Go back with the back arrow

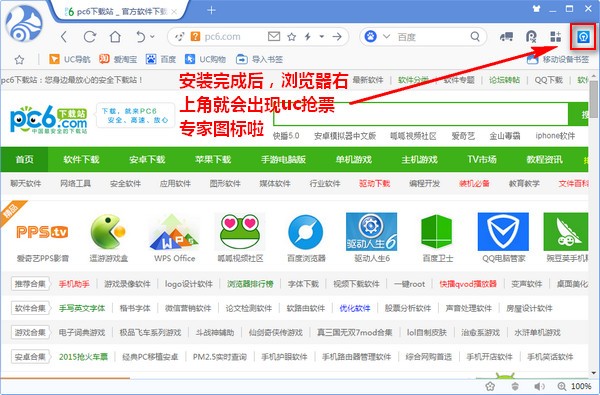[64, 37]
